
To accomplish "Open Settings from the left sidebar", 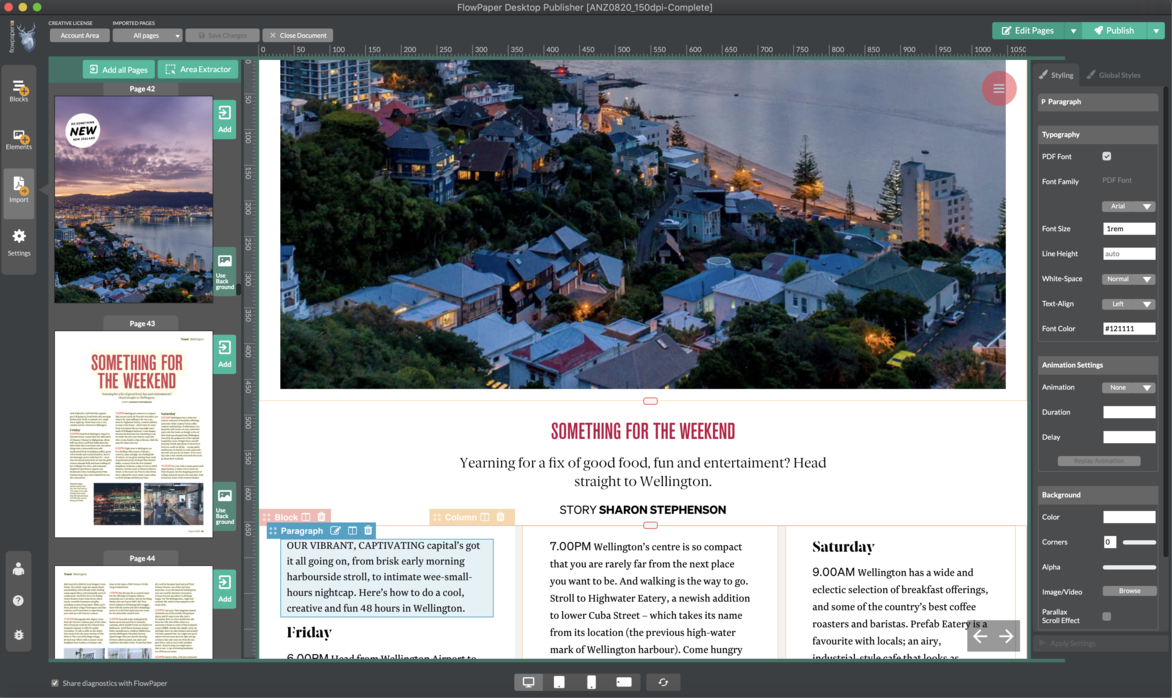I will tap(19, 241).
